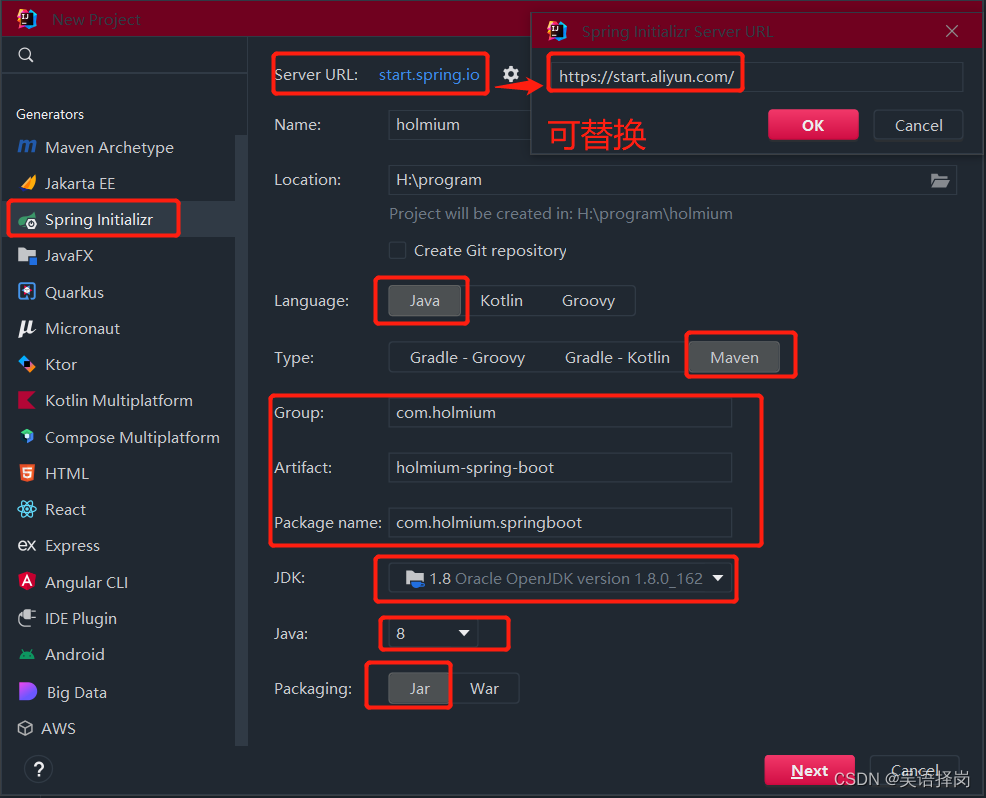Click the generators list scrollbar
The image size is (986, 798).
coord(241,440)
